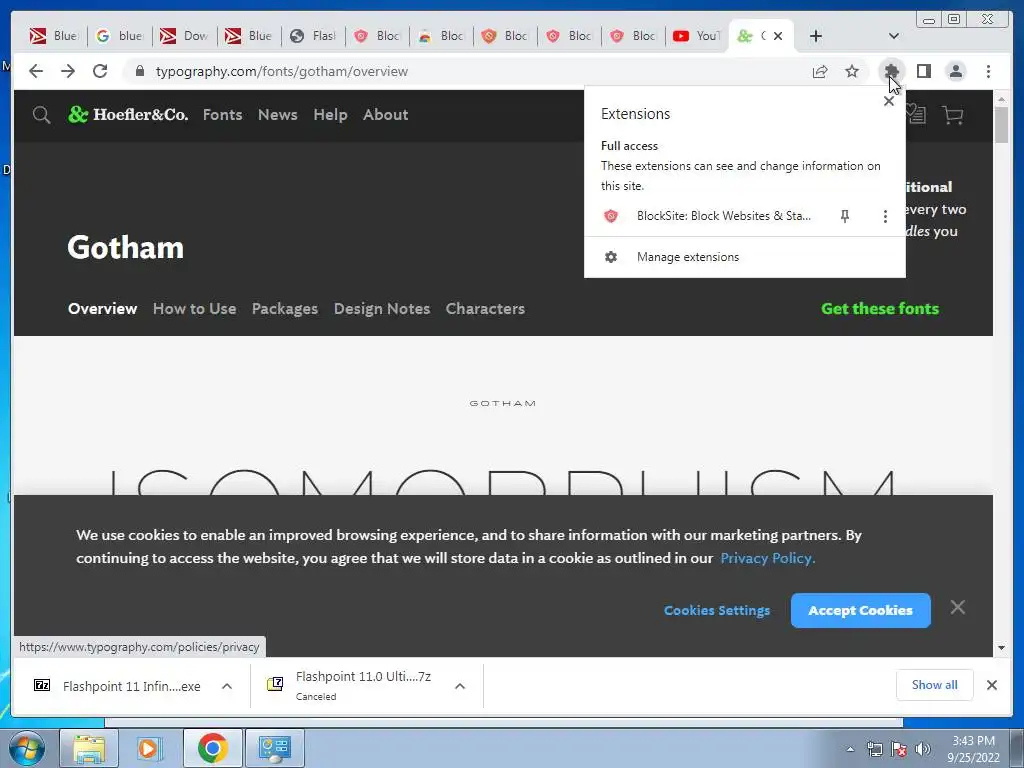Open the Windows Start menu
Viewport: 1024px width, 768px height.
[27, 748]
